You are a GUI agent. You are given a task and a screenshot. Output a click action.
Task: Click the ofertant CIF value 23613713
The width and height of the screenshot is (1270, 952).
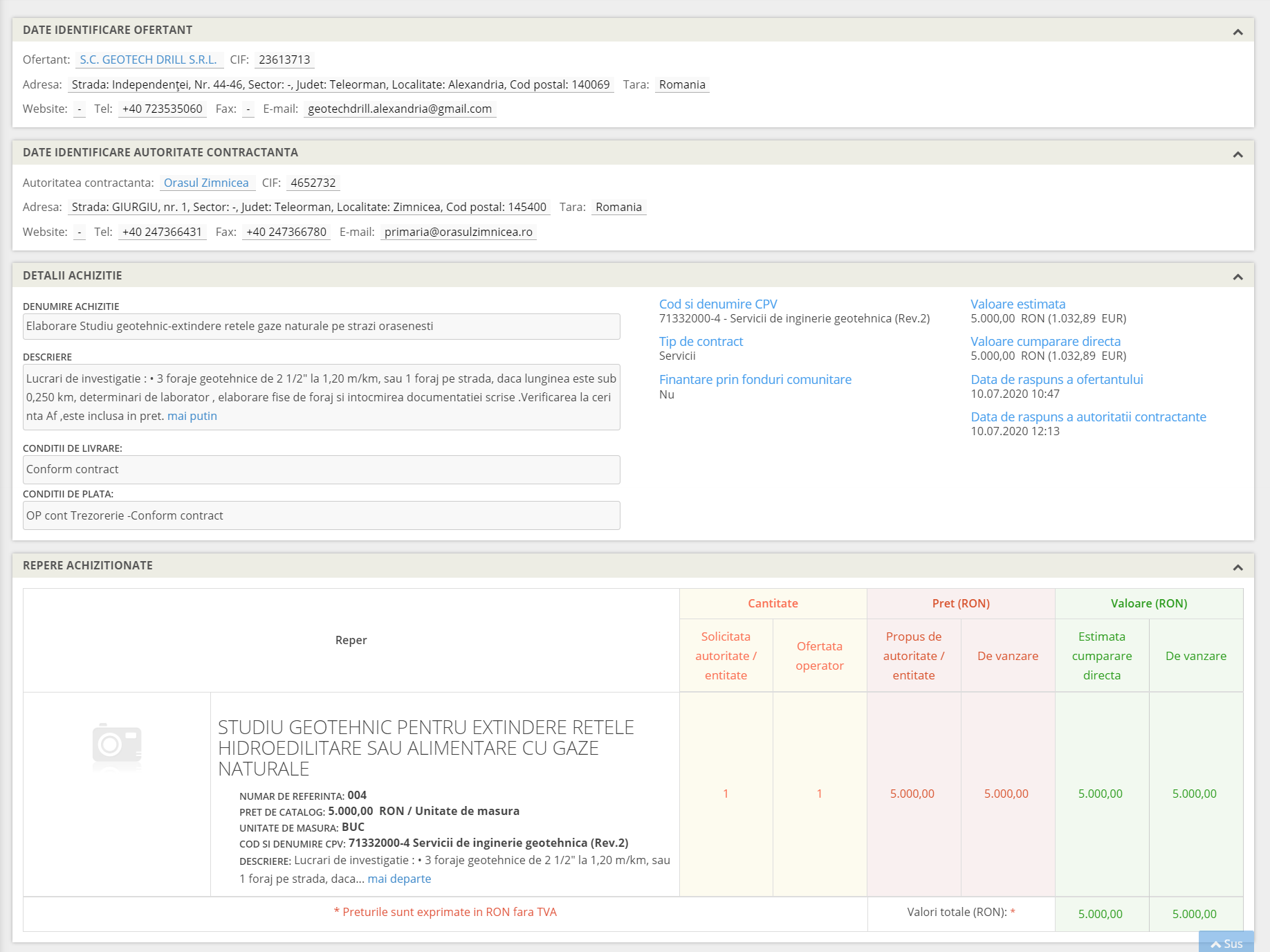pos(284,59)
